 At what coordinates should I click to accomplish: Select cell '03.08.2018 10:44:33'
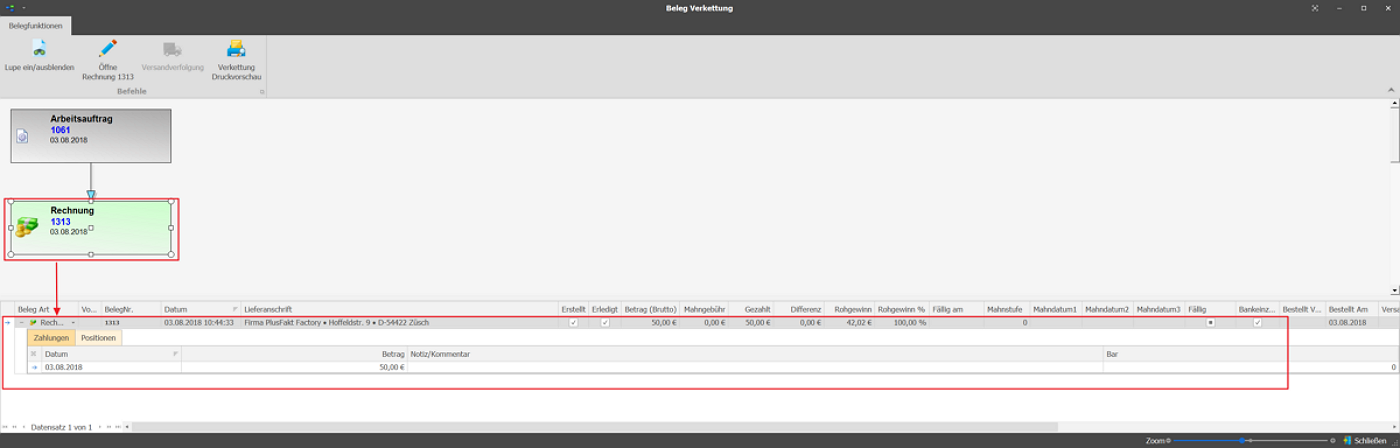pyautogui.click(x=199, y=323)
